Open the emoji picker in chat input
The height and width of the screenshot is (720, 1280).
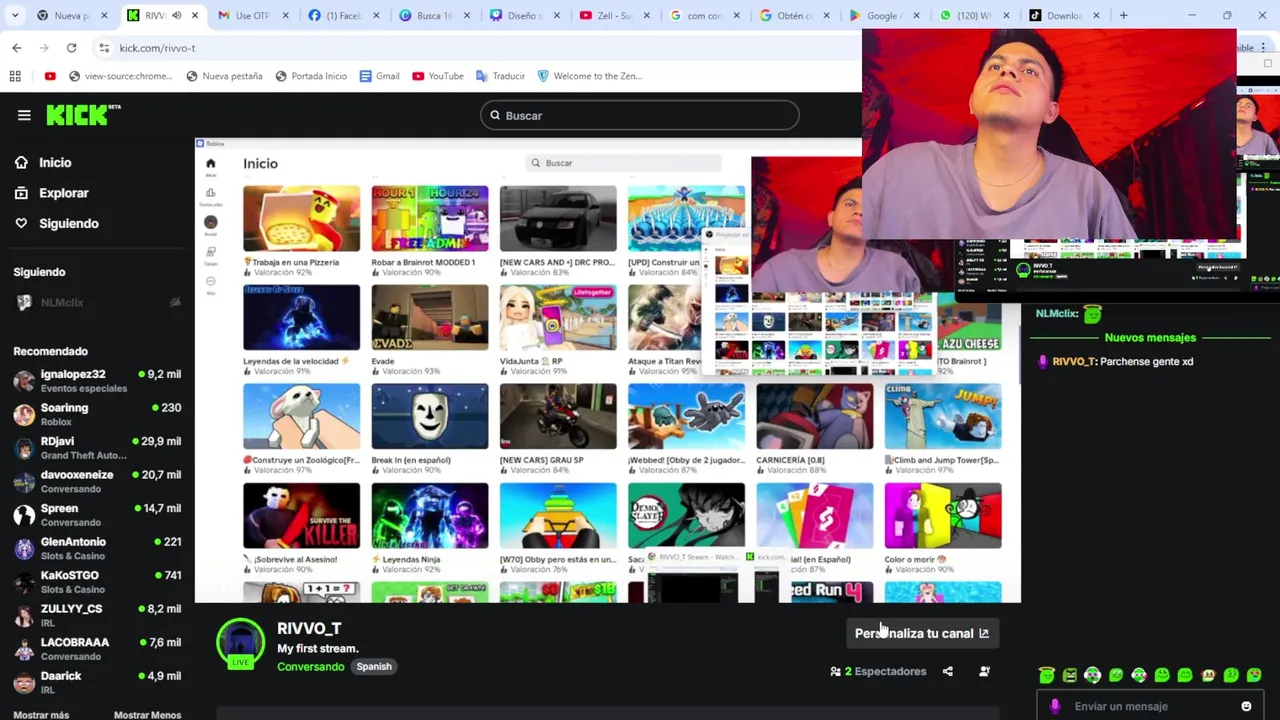pyautogui.click(x=1246, y=706)
